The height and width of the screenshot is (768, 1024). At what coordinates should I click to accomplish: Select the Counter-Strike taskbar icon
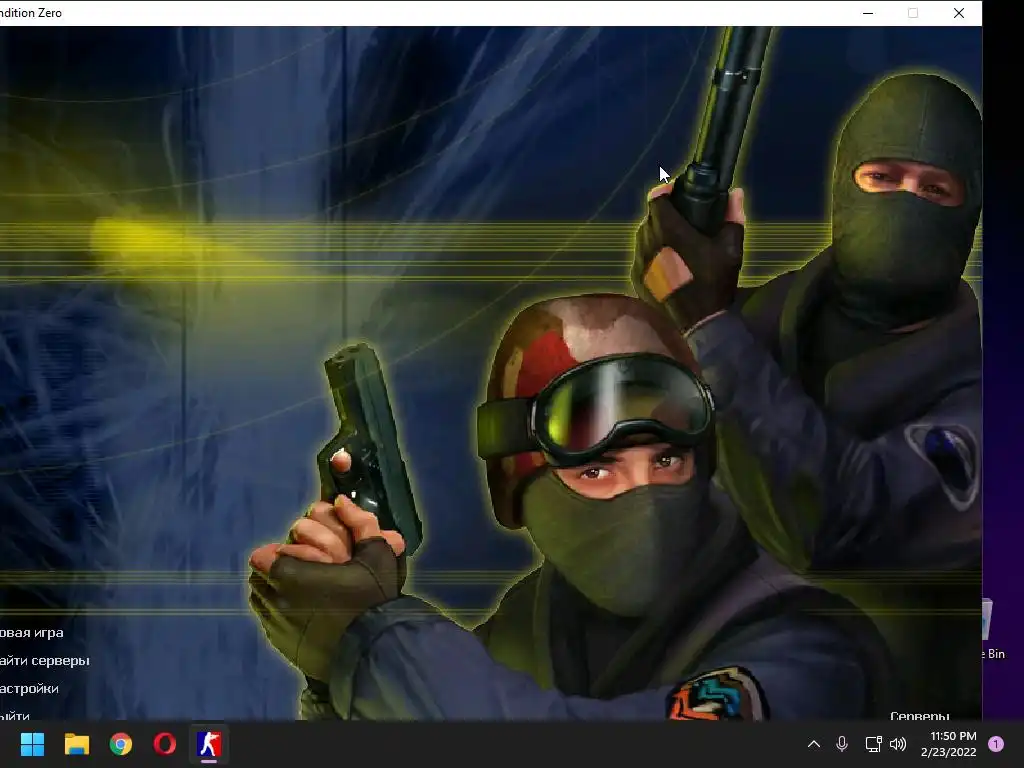pos(209,744)
